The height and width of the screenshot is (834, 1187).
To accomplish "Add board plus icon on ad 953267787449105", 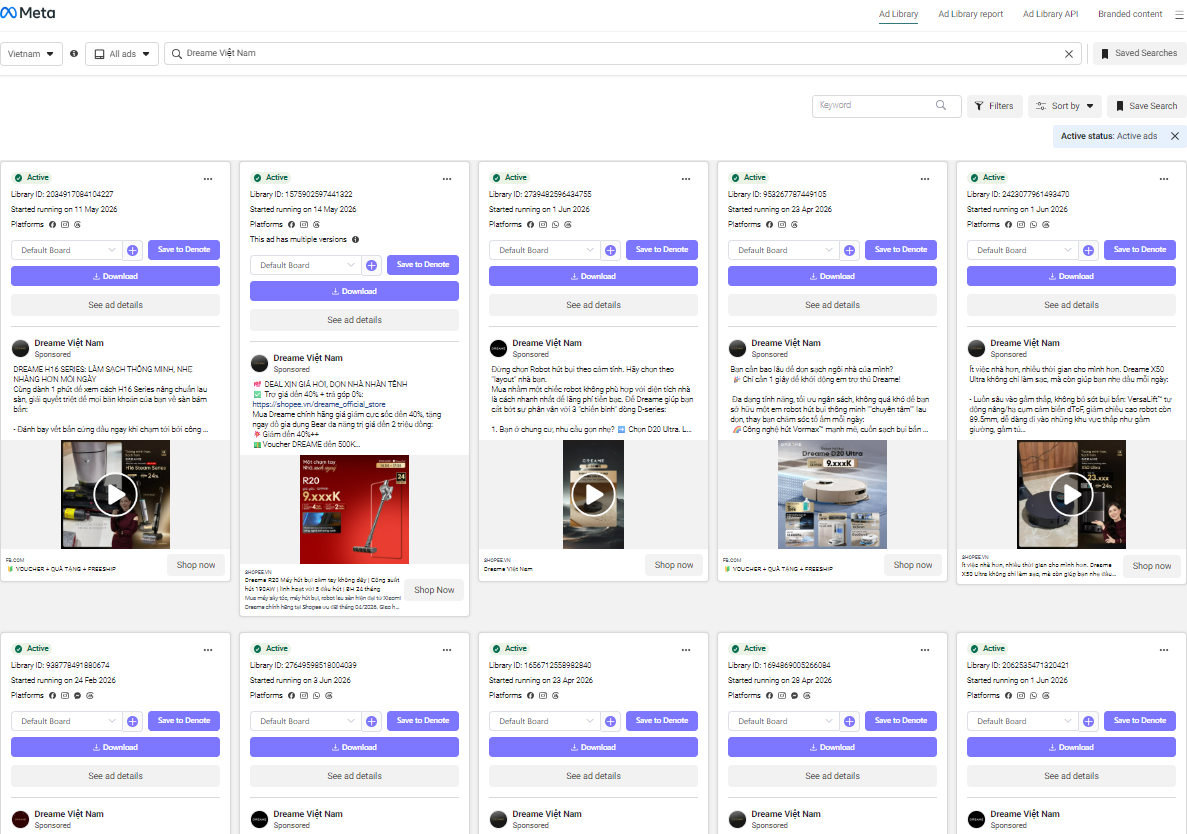I will pyautogui.click(x=849, y=251).
